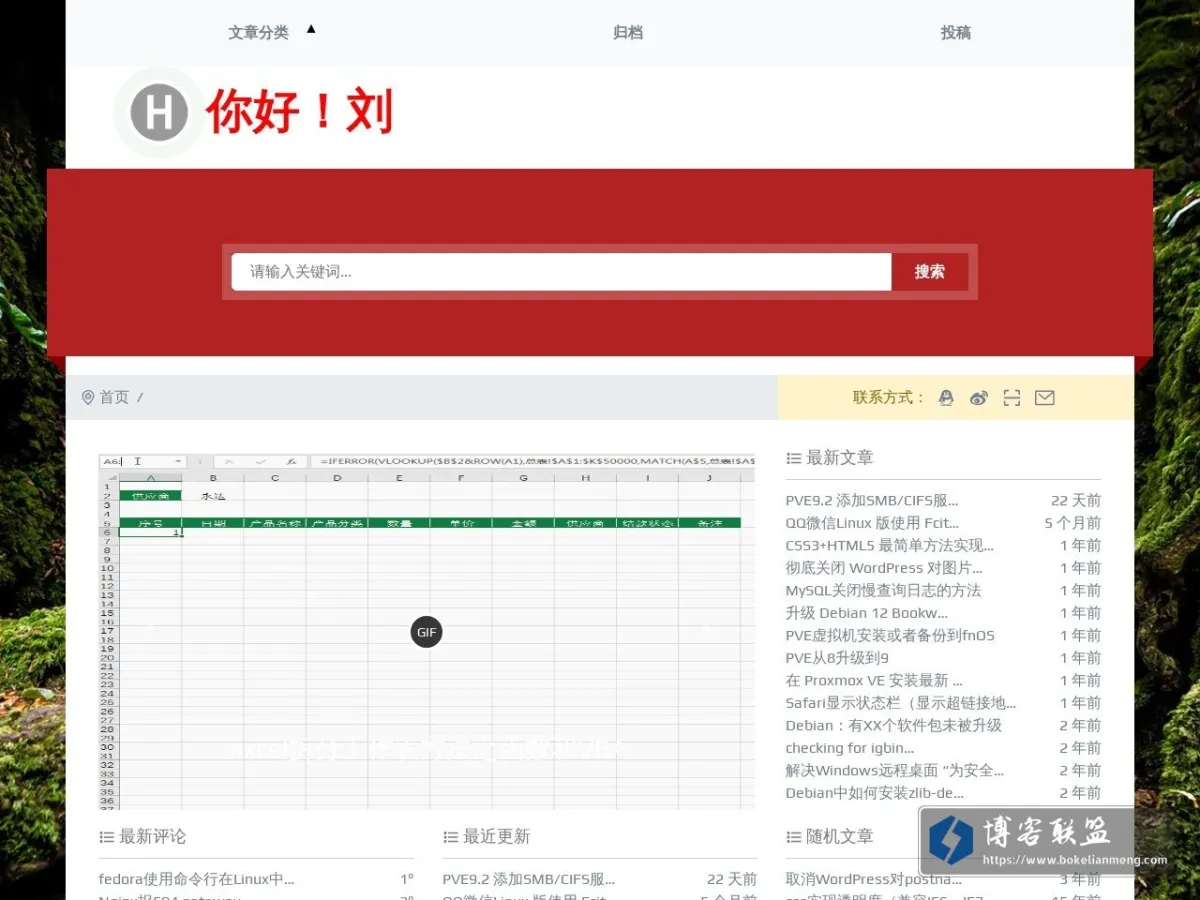1200x900 pixels.
Task: Open post Safari显示状态栏（显示超链接地...
Action: click(x=901, y=703)
